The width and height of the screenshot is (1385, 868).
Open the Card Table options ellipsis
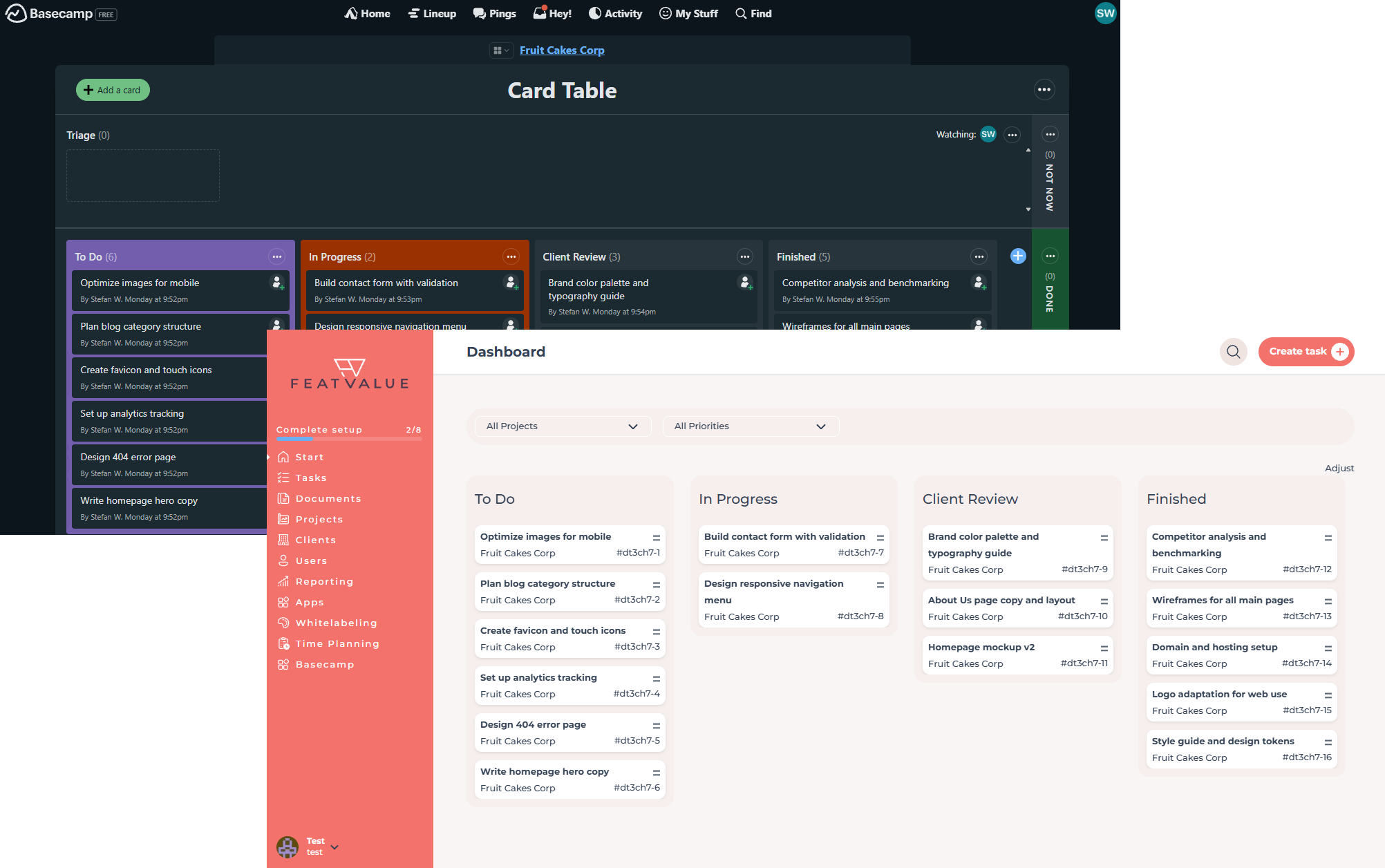coord(1044,90)
